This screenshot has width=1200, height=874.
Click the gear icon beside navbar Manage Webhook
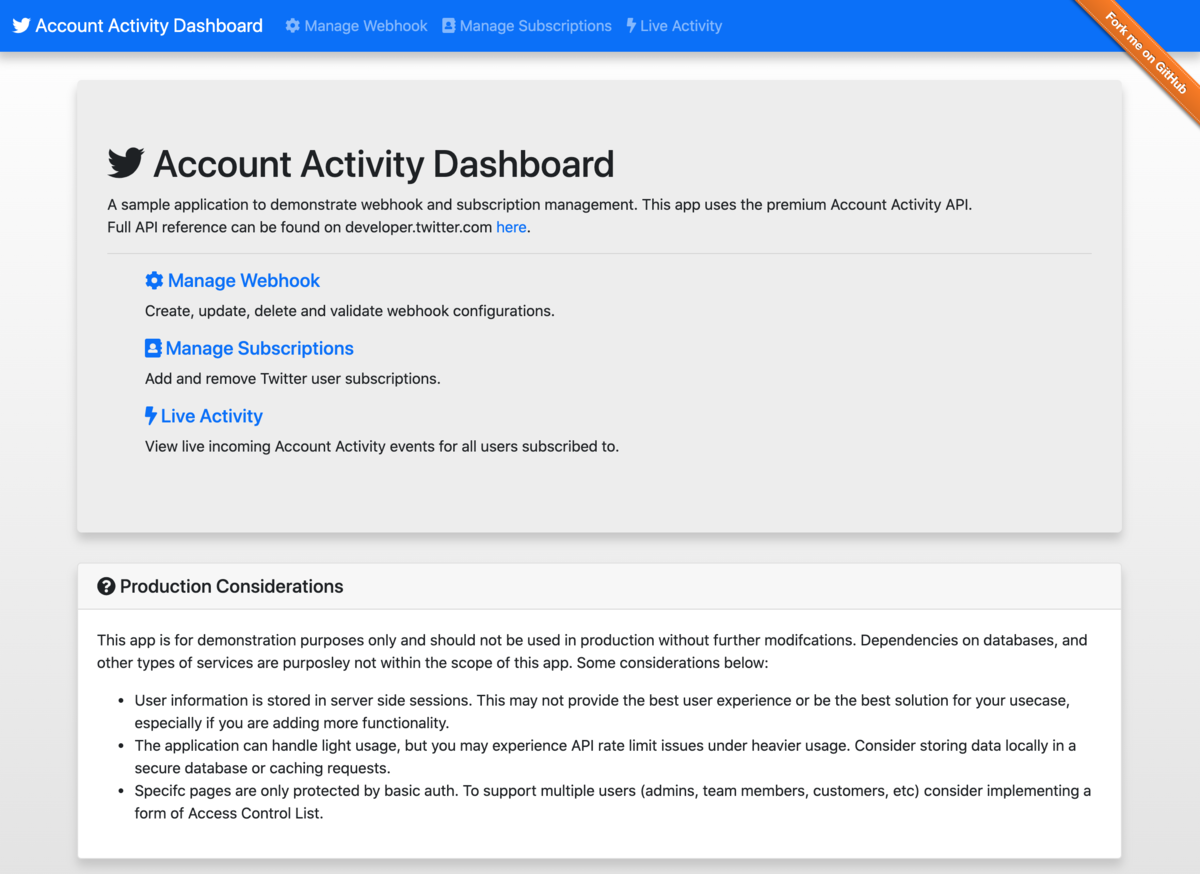pos(292,26)
